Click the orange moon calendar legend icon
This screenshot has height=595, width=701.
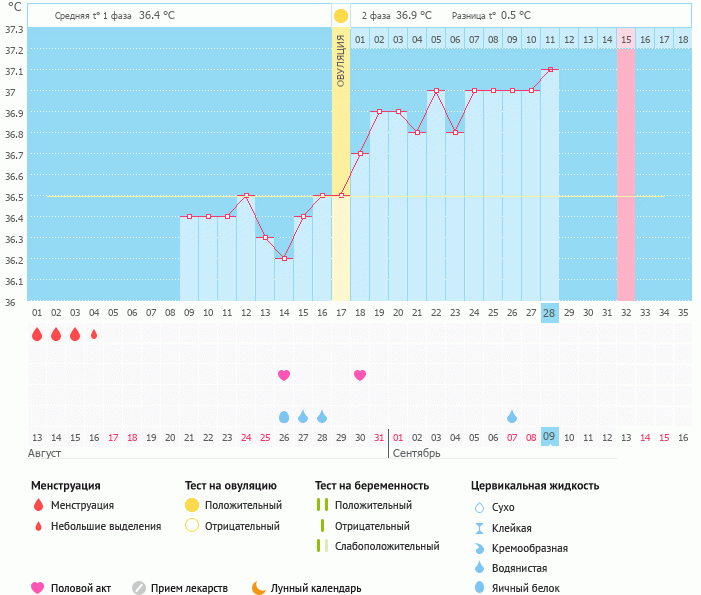[x=259, y=587]
